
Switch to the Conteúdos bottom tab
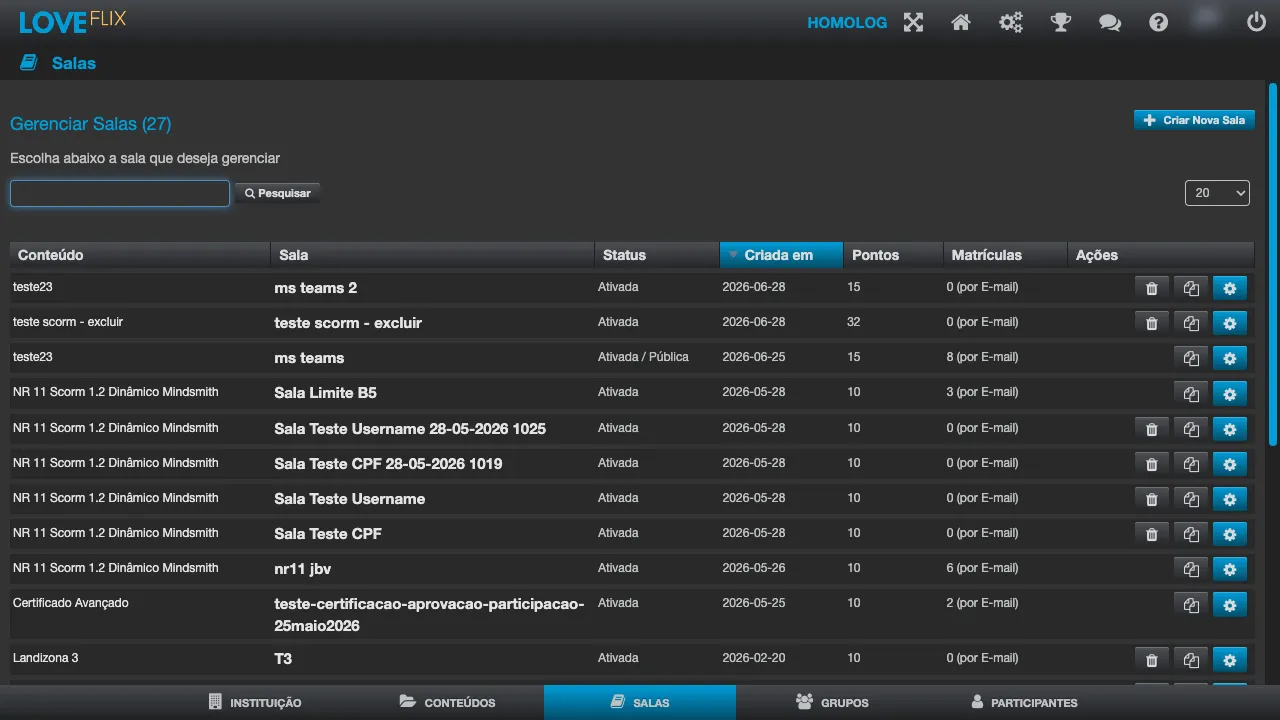448,702
